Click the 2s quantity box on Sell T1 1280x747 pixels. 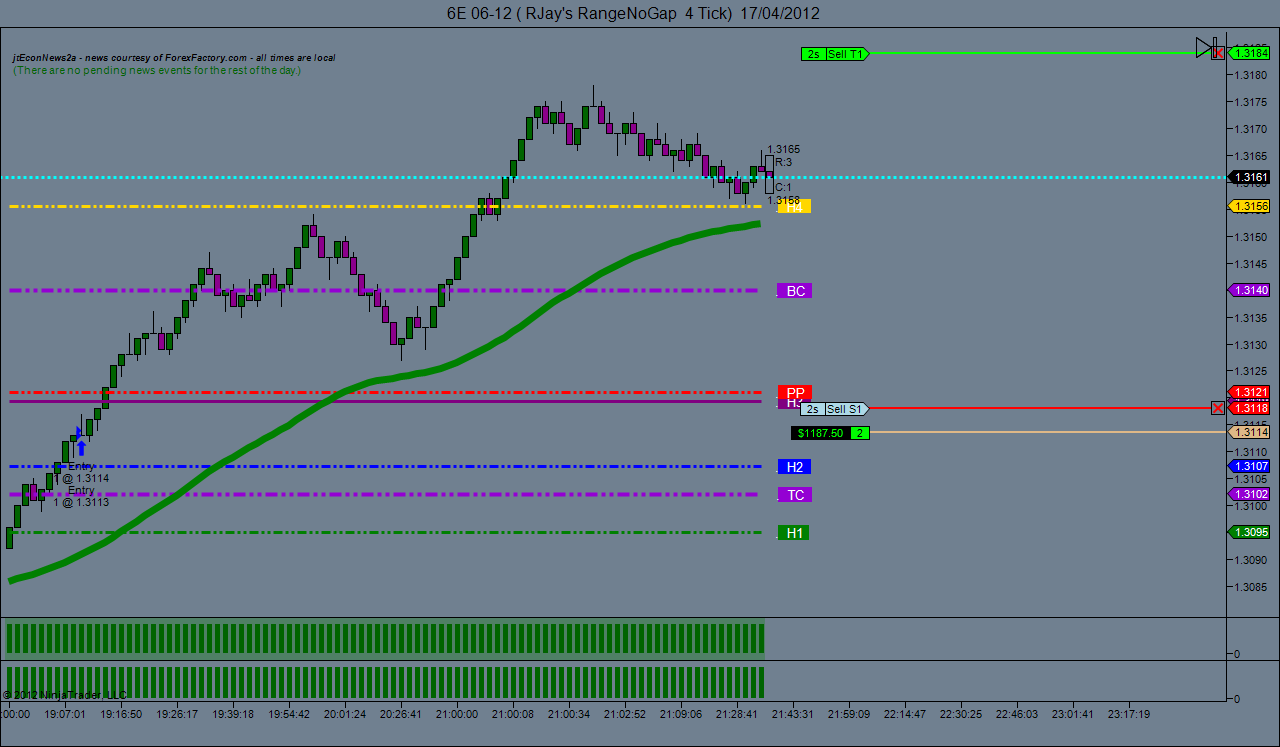pyautogui.click(x=813, y=54)
